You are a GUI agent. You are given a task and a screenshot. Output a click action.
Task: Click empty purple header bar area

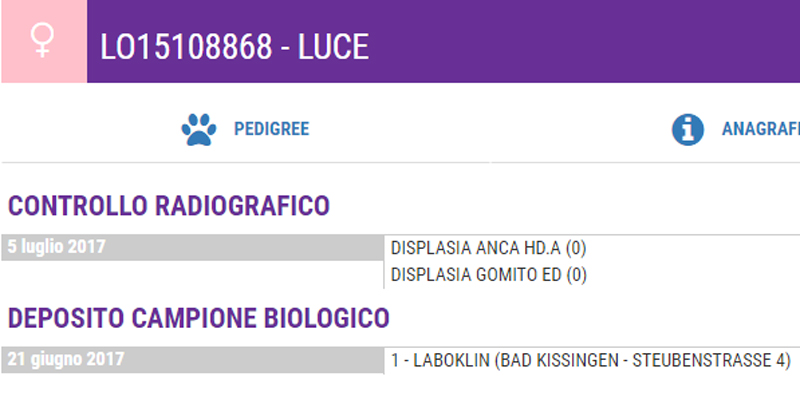coord(580,41)
